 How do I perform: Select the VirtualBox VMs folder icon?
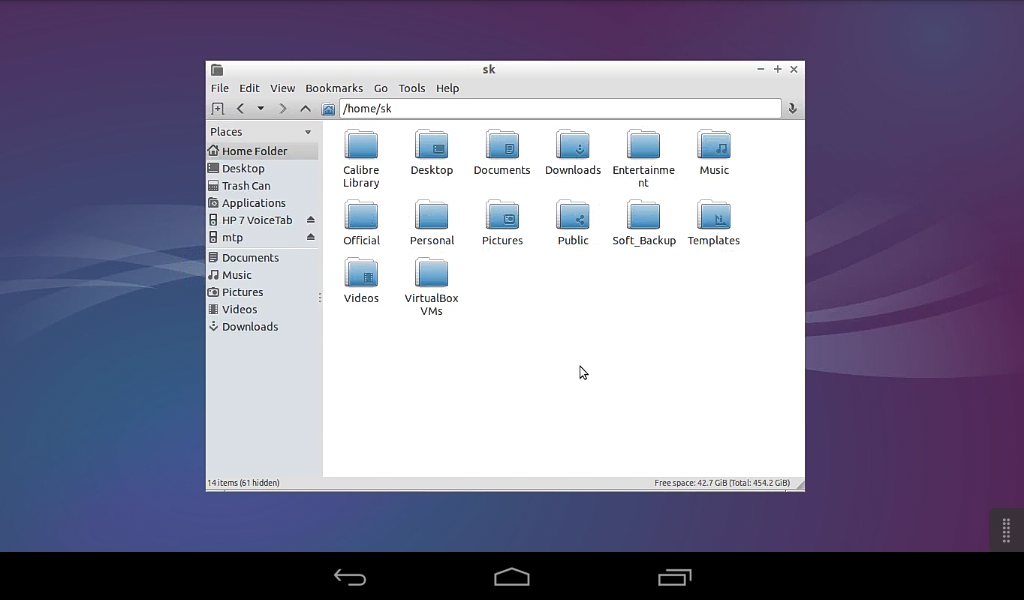tap(431, 273)
